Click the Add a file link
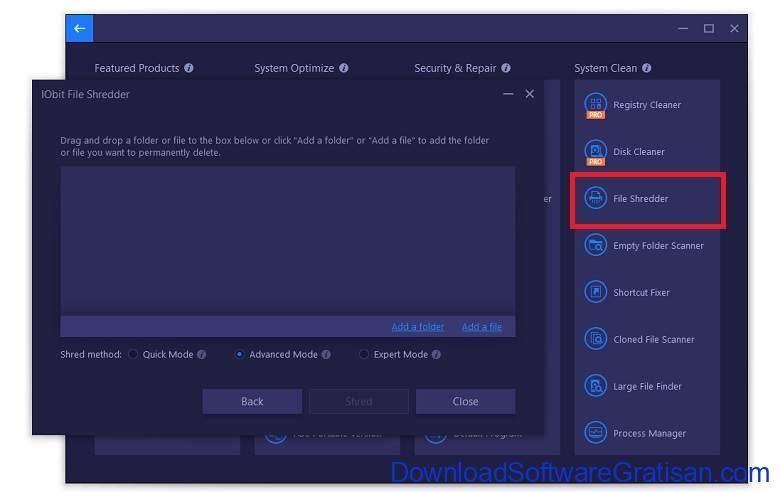780x492 pixels. click(482, 327)
